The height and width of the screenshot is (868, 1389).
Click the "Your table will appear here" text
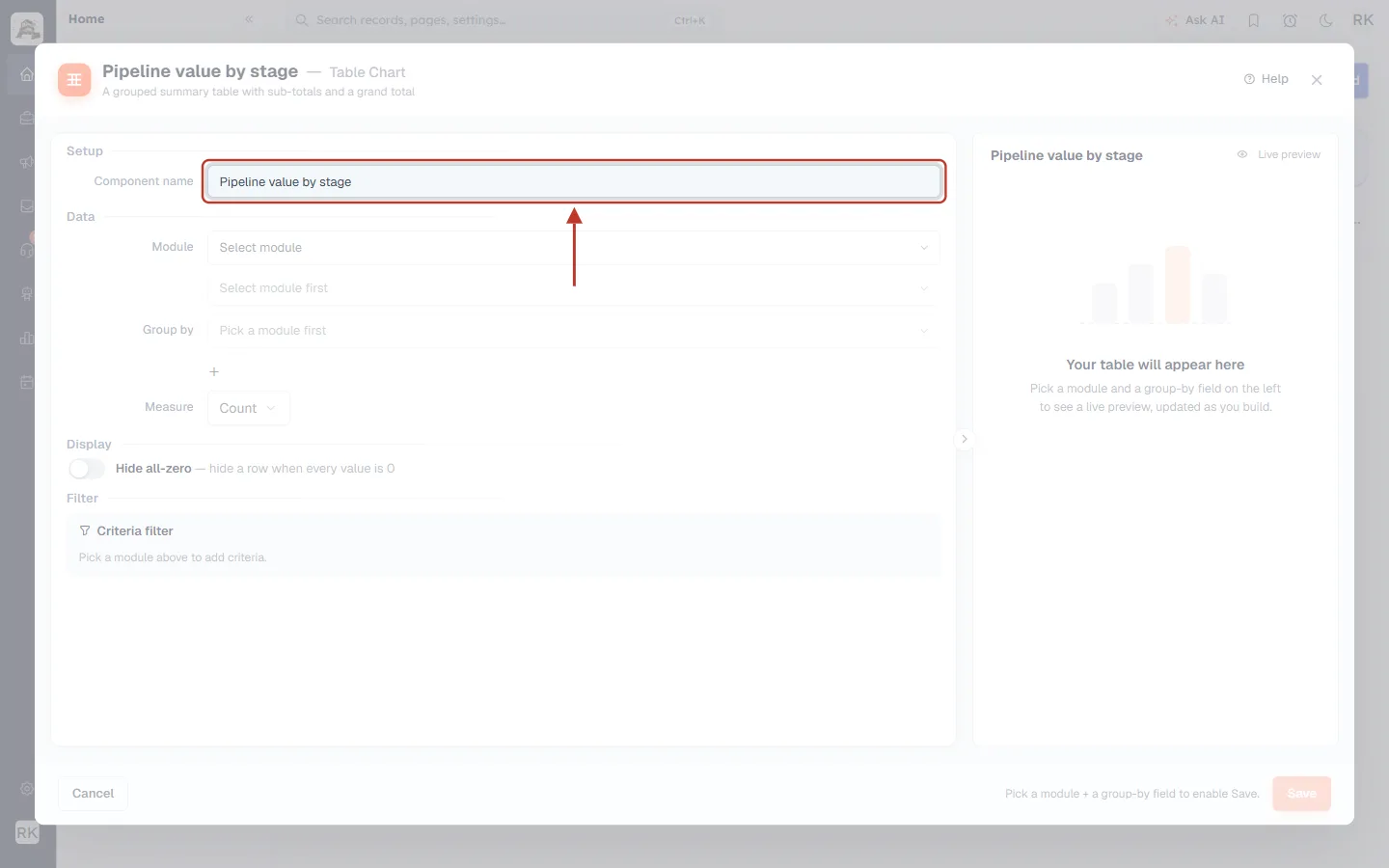pyautogui.click(x=1156, y=365)
